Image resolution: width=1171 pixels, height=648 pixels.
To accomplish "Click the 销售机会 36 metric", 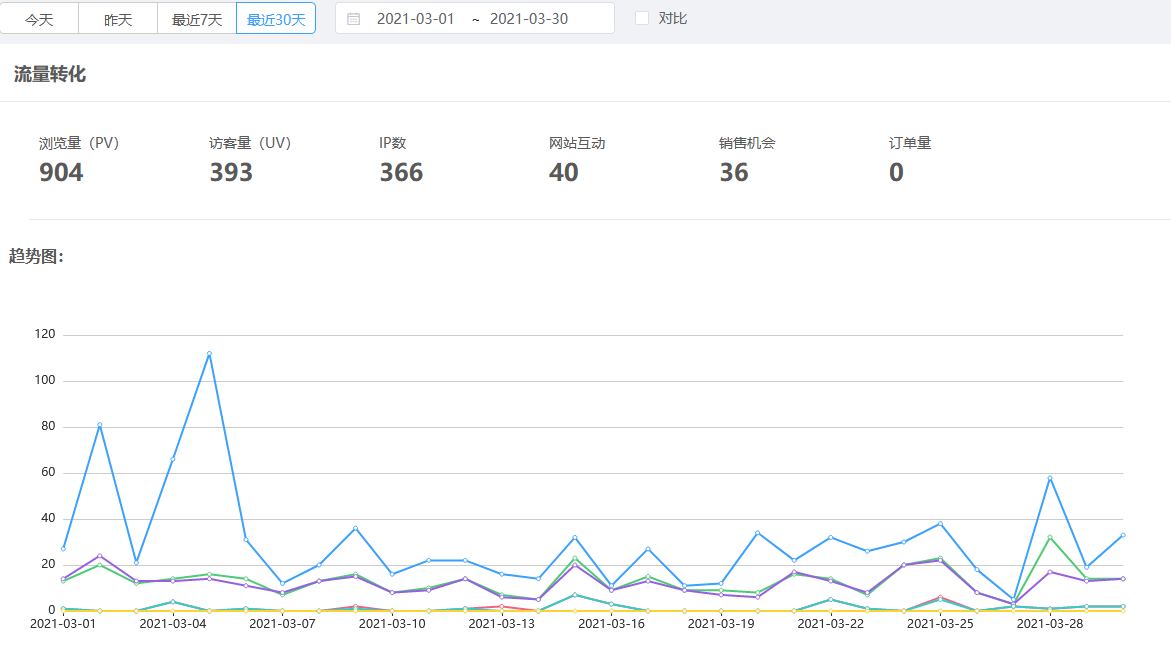I will (747, 160).
